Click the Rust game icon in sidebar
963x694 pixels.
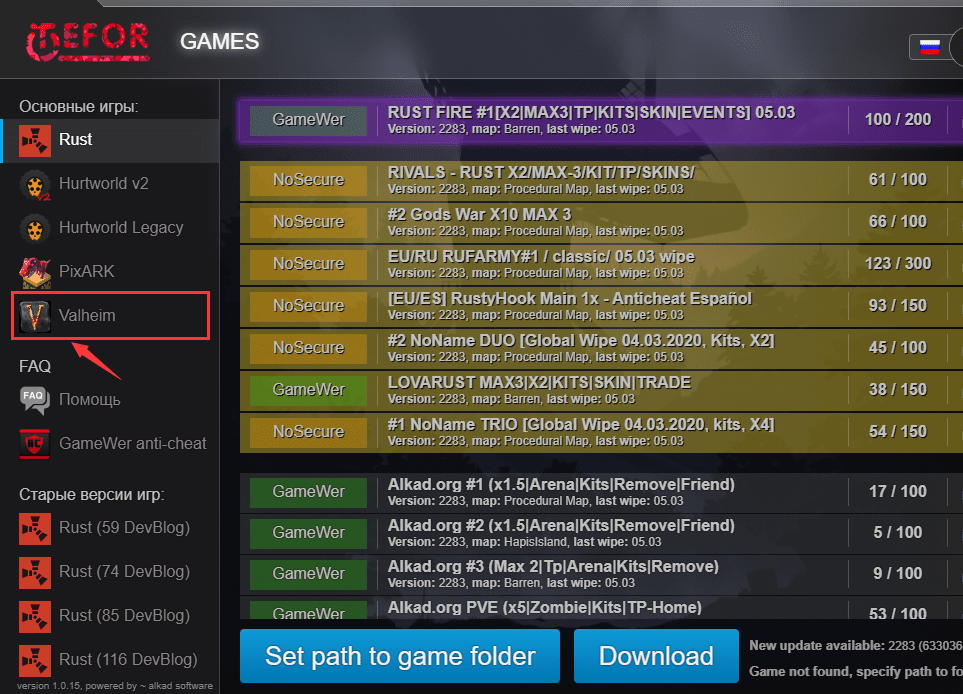(x=35, y=141)
